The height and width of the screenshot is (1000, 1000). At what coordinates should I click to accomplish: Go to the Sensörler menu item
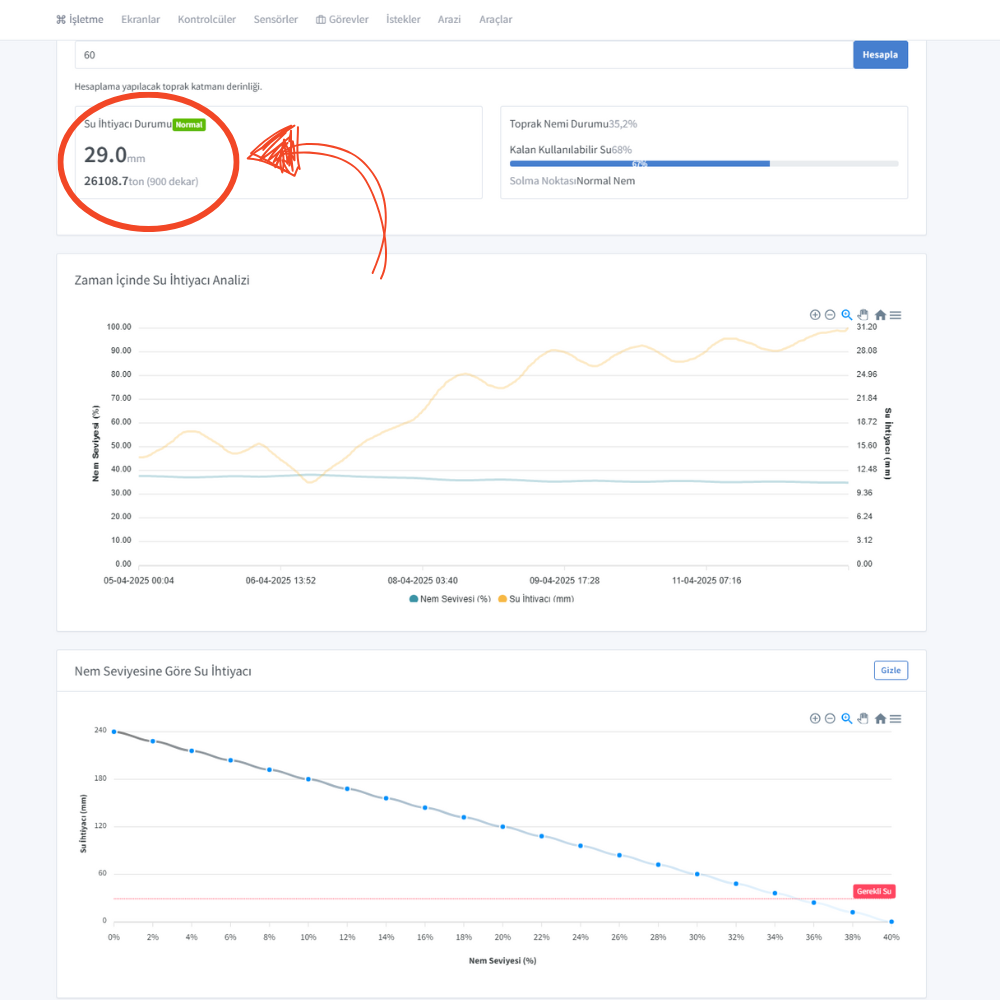(x=275, y=19)
